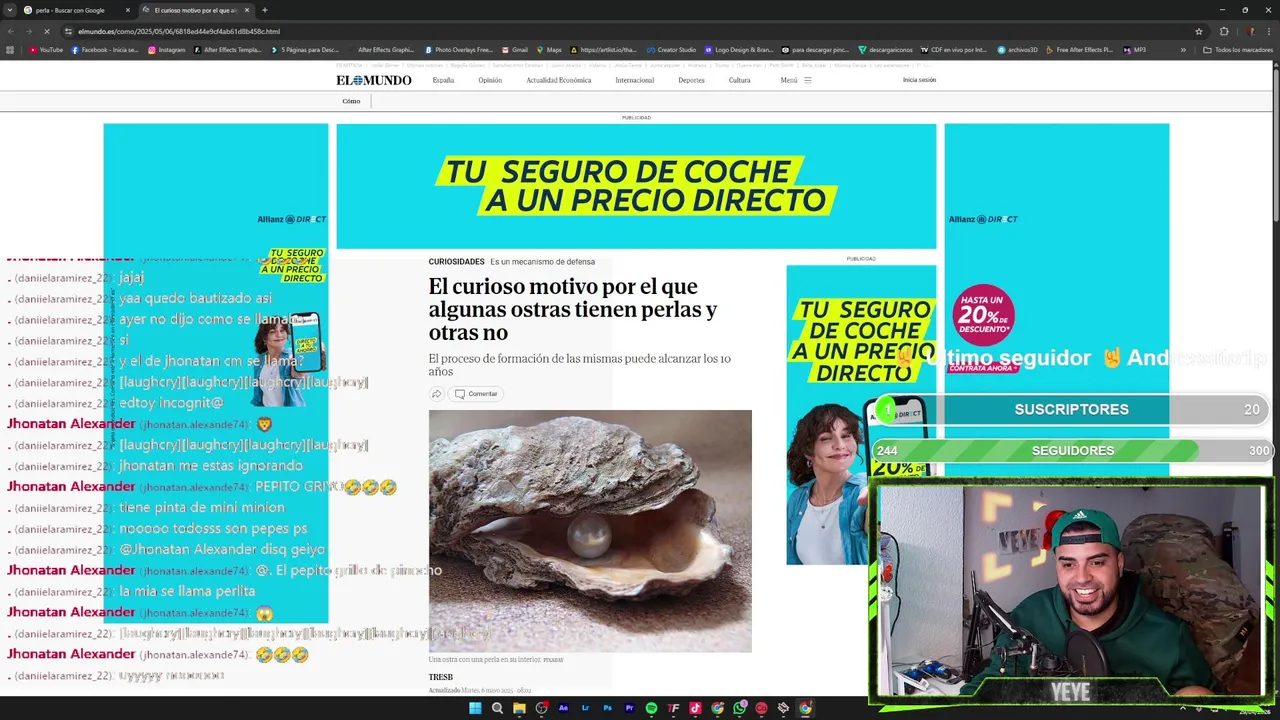Show the hidden bookmarks overflow chevron
The width and height of the screenshot is (1280, 720).
click(1183, 50)
